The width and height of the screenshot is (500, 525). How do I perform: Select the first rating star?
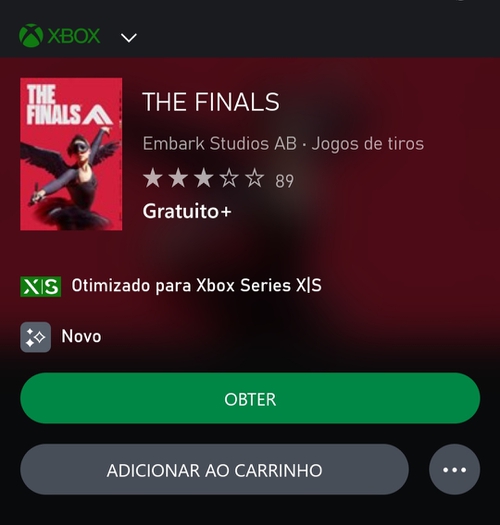[x=153, y=178]
